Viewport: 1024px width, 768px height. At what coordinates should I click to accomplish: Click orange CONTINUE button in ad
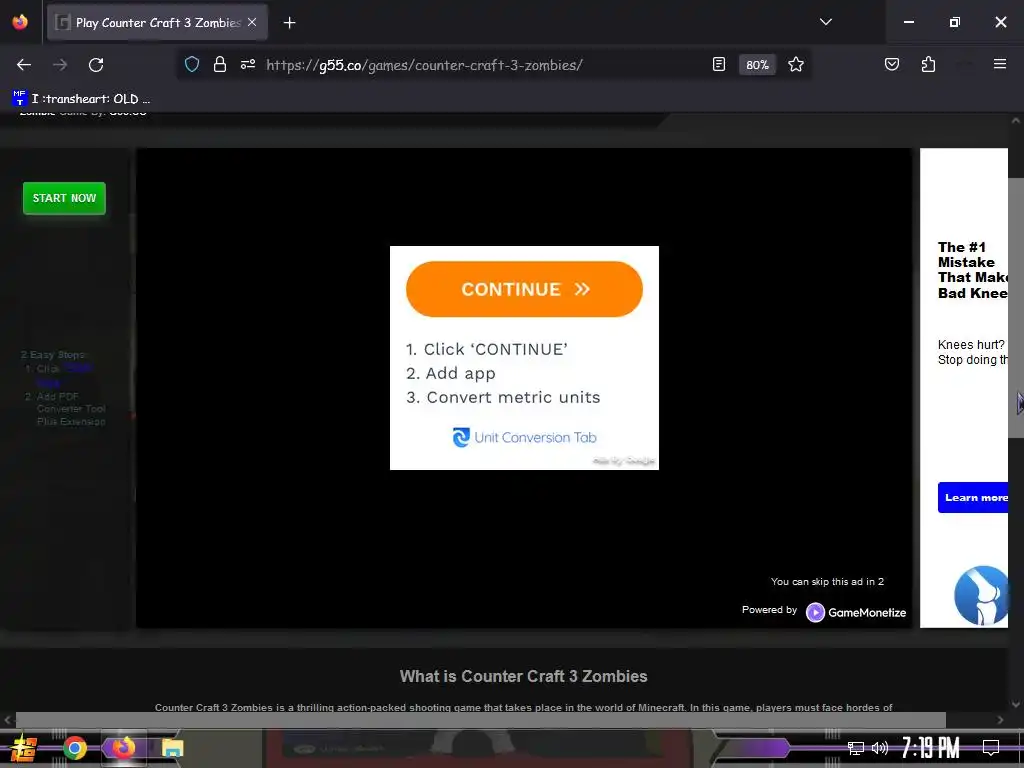[524, 289]
